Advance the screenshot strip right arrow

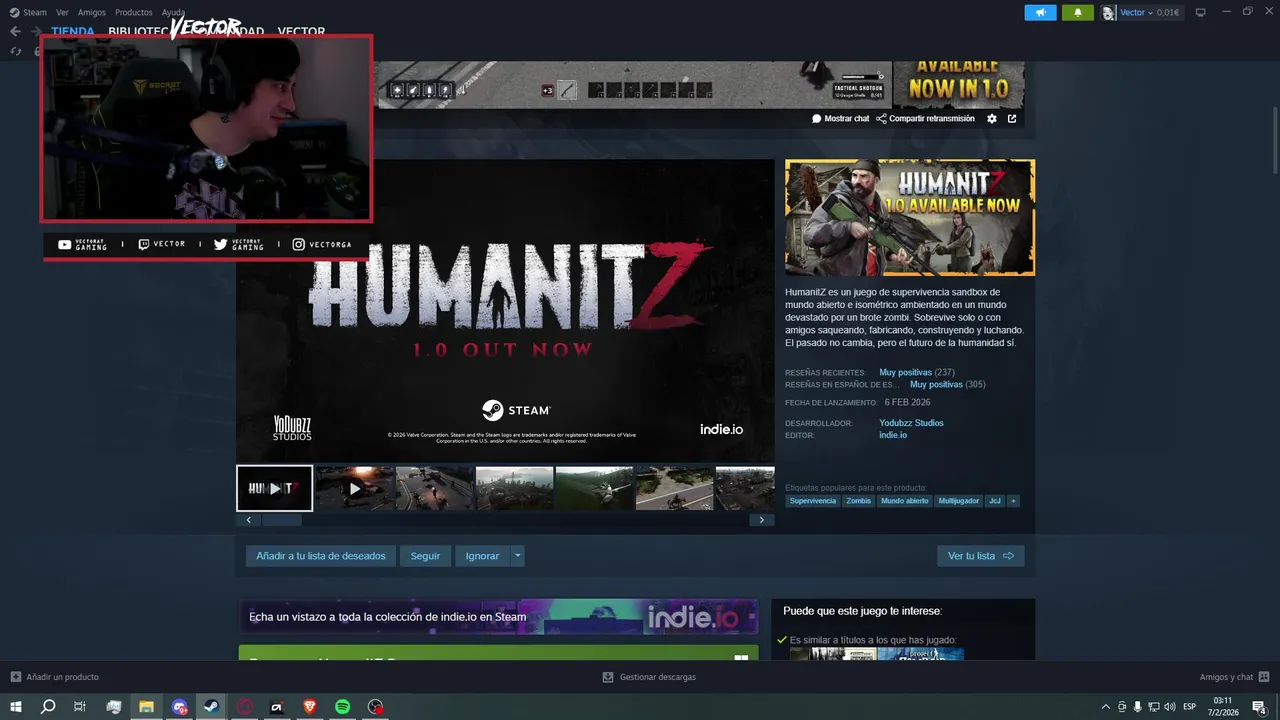[x=762, y=520]
